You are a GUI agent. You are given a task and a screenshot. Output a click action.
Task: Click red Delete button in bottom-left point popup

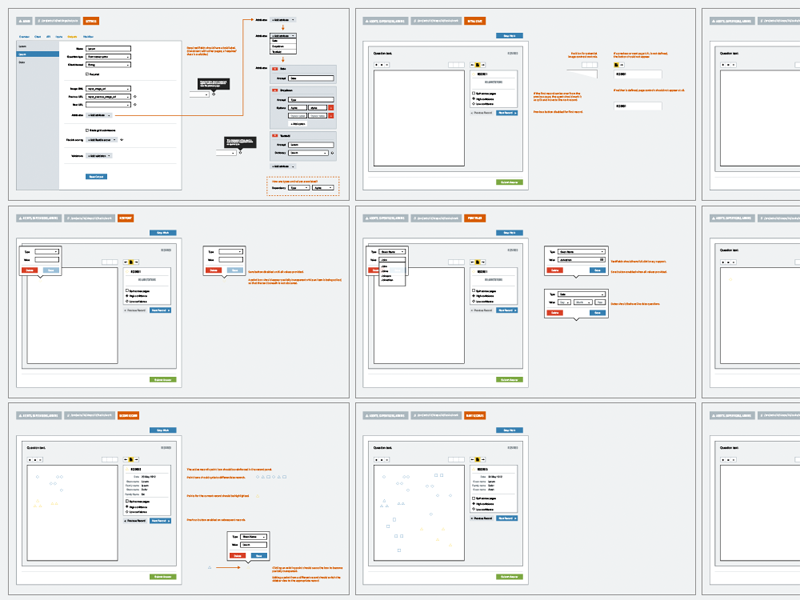pyautogui.click(x=237, y=555)
